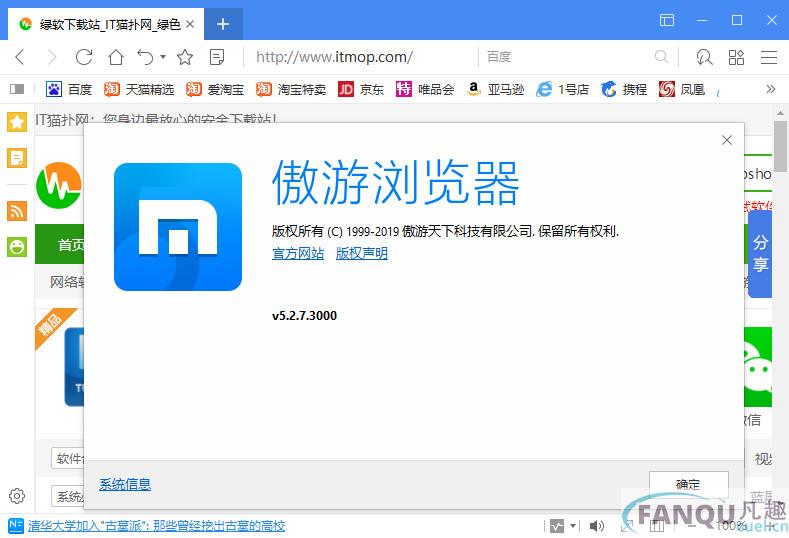Click the news feed icon in status bar

coord(16,526)
